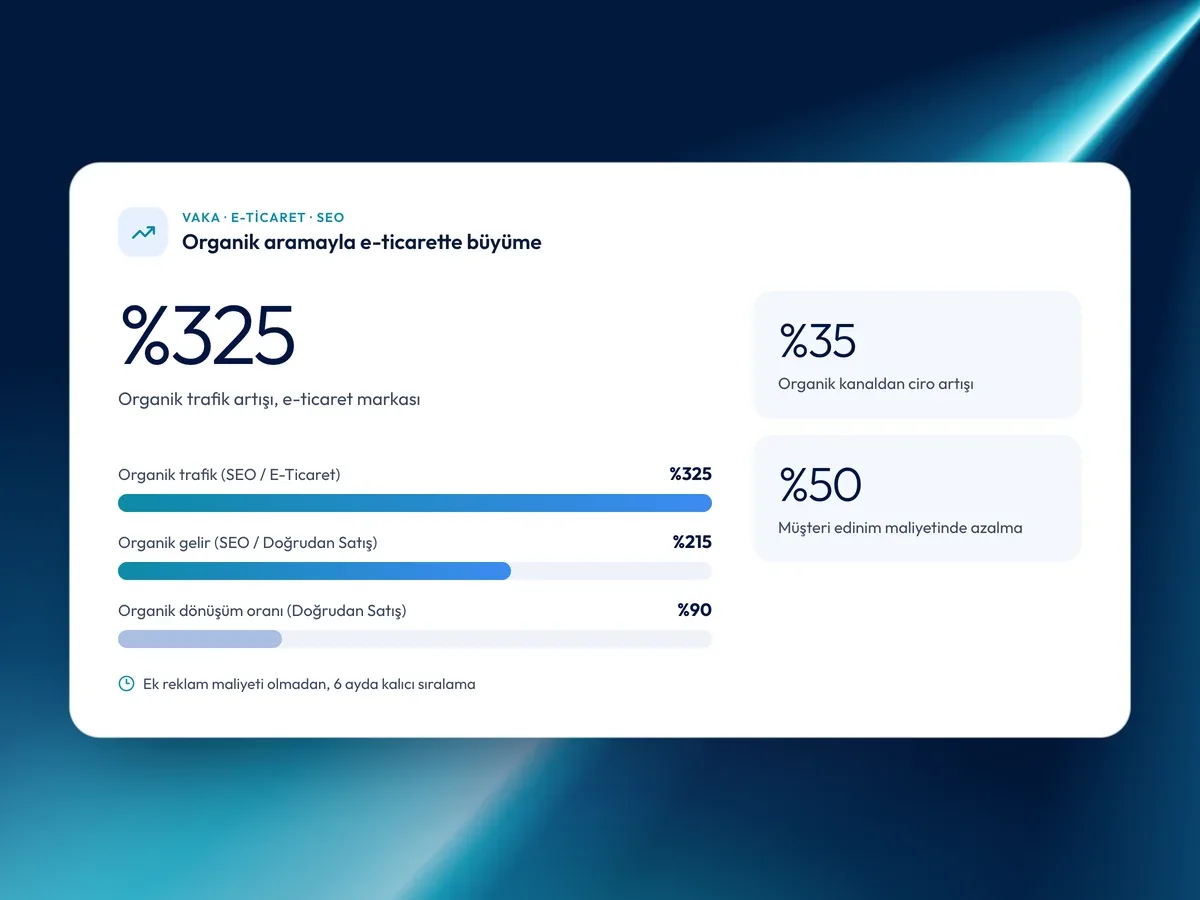The height and width of the screenshot is (900, 1200).
Task: Click label 'Organik trafik (SEO / E-Ticaret)'
Action: pos(229,475)
